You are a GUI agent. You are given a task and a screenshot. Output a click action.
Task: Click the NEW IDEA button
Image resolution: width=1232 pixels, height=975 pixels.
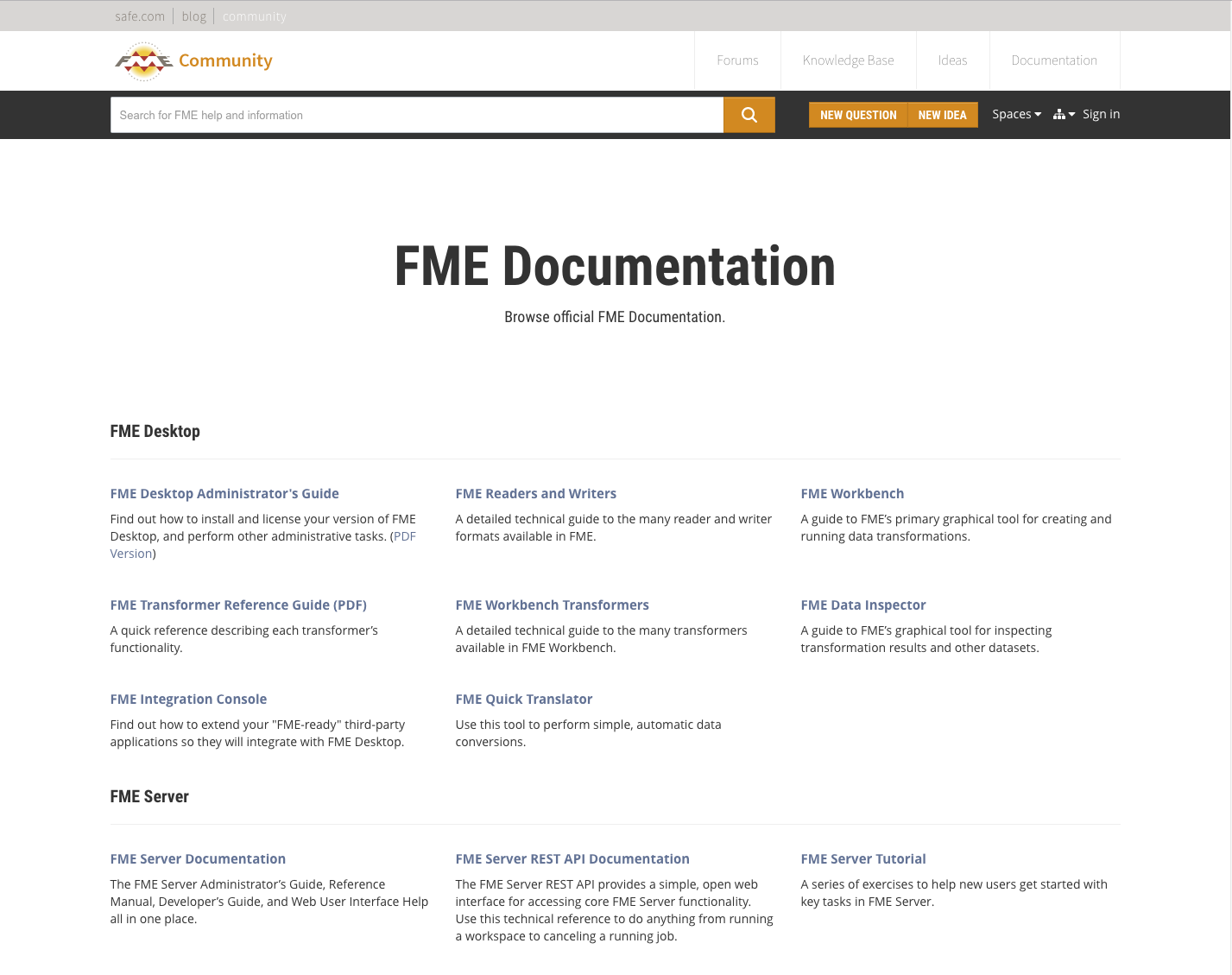[943, 115]
